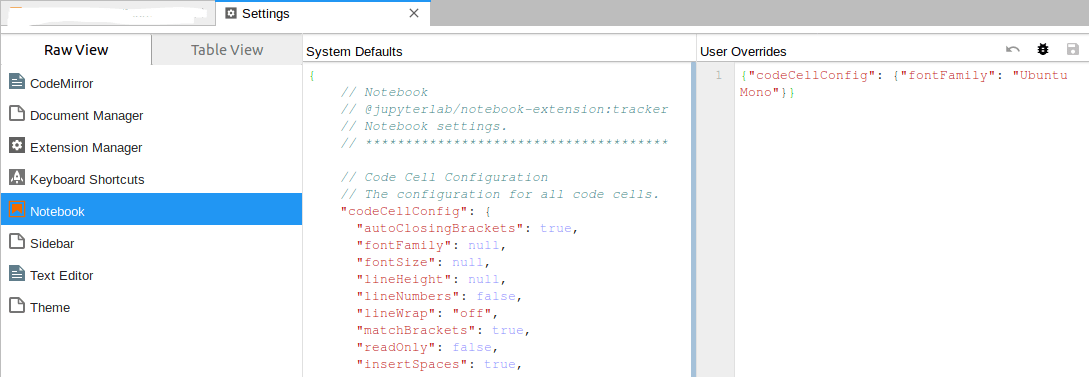
Task: Click the orange Notebook icon
Action: [x=17, y=210]
